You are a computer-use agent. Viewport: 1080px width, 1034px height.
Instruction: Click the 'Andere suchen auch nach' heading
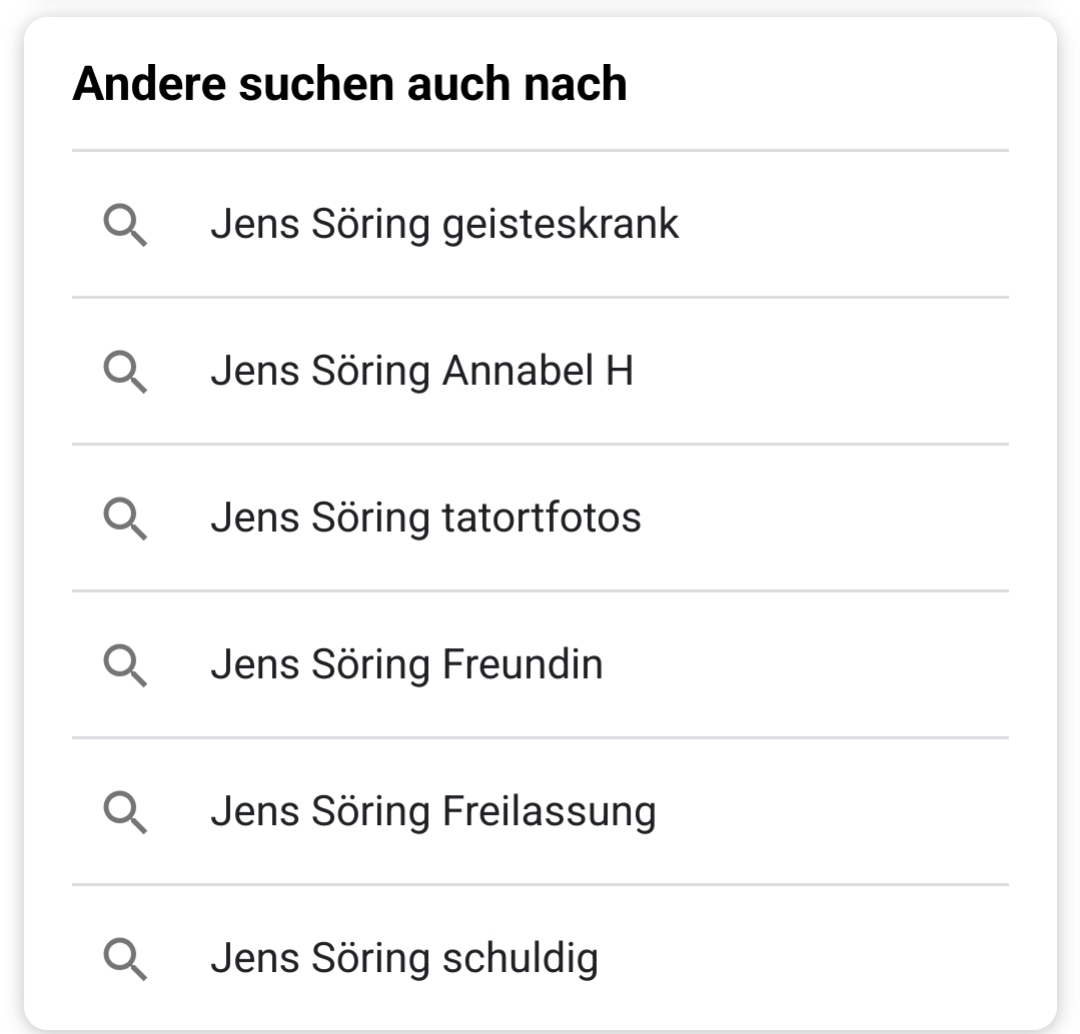pos(350,84)
